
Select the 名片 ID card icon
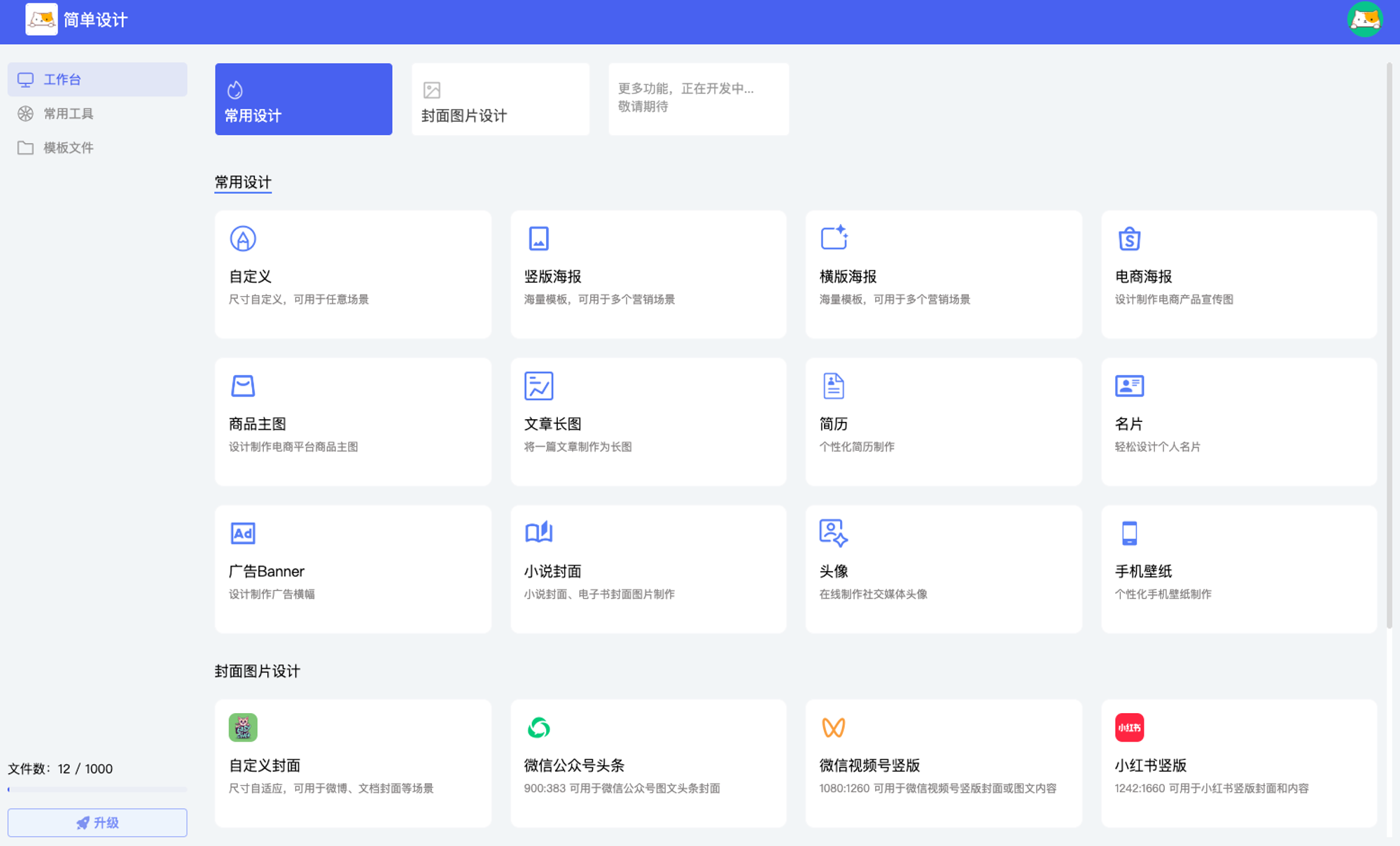click(x=1129, y=386)
